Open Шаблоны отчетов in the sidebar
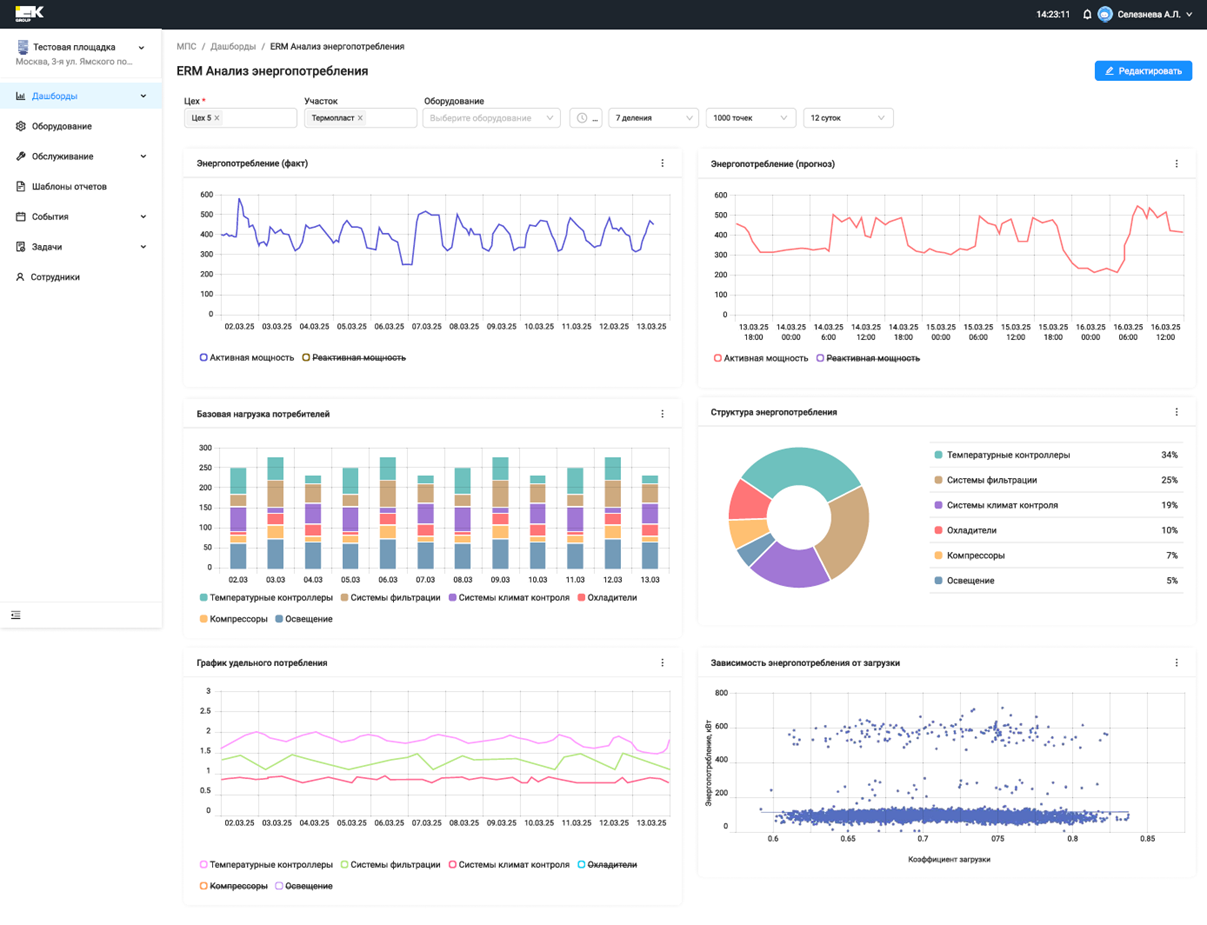Viewport: 1207px width, 925px height. [68, 187]
